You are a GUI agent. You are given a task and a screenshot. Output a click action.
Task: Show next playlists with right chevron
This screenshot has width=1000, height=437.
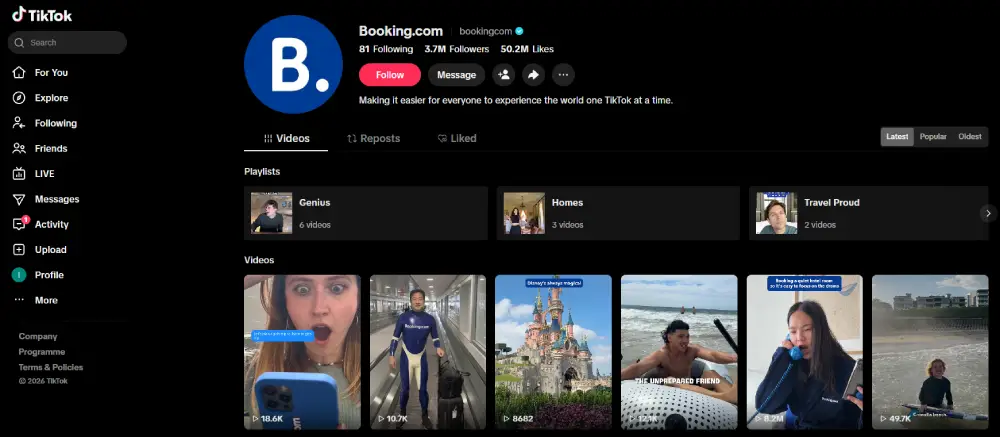[989, 213]
